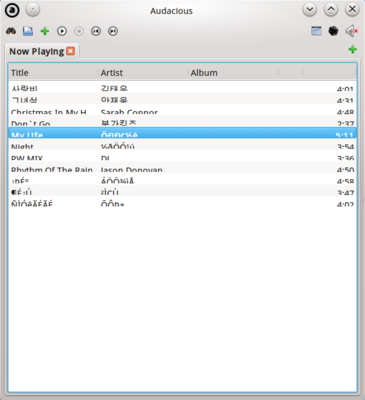Screen dimensions: 365x400
Task: Skip to next track
Action: pos(113,31)
